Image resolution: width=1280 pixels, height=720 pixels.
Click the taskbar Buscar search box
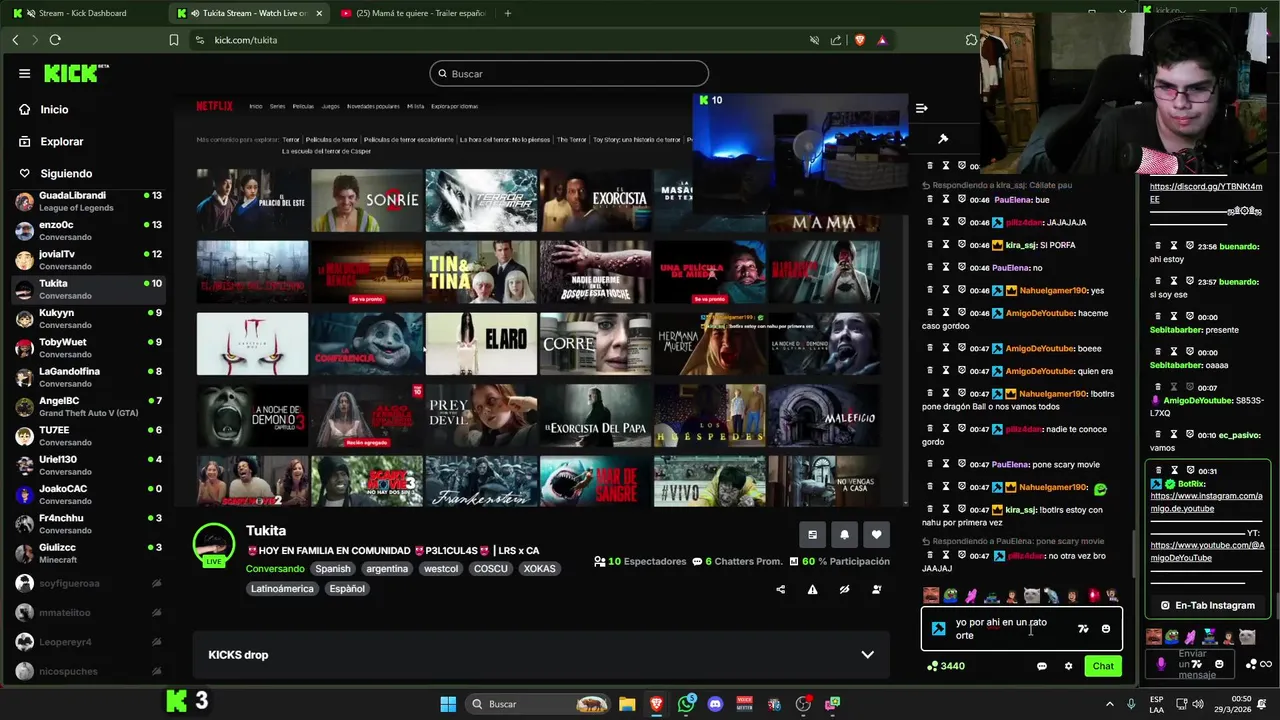pyautogui.click(x=539, y=704)
